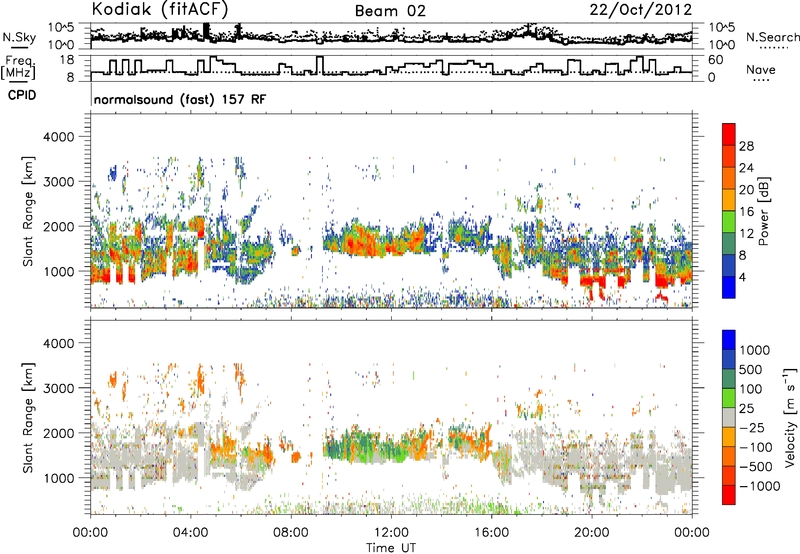Click the '100' velocity colorbar tick
Viewport: 800px width, 554px height.
[x=751, y=389]
